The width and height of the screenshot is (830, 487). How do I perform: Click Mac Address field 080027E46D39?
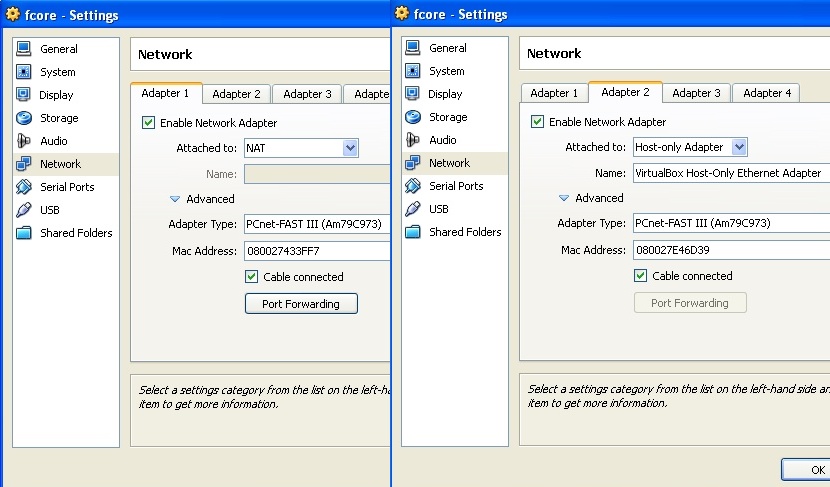point(732,250)
